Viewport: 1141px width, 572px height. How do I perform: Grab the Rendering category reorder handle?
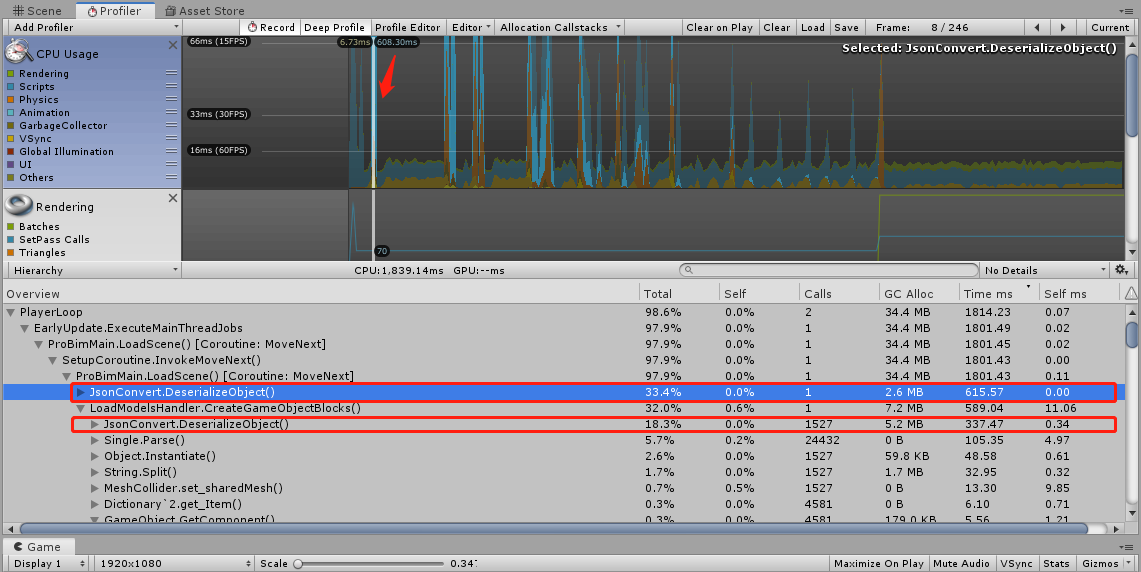[171, 73]
